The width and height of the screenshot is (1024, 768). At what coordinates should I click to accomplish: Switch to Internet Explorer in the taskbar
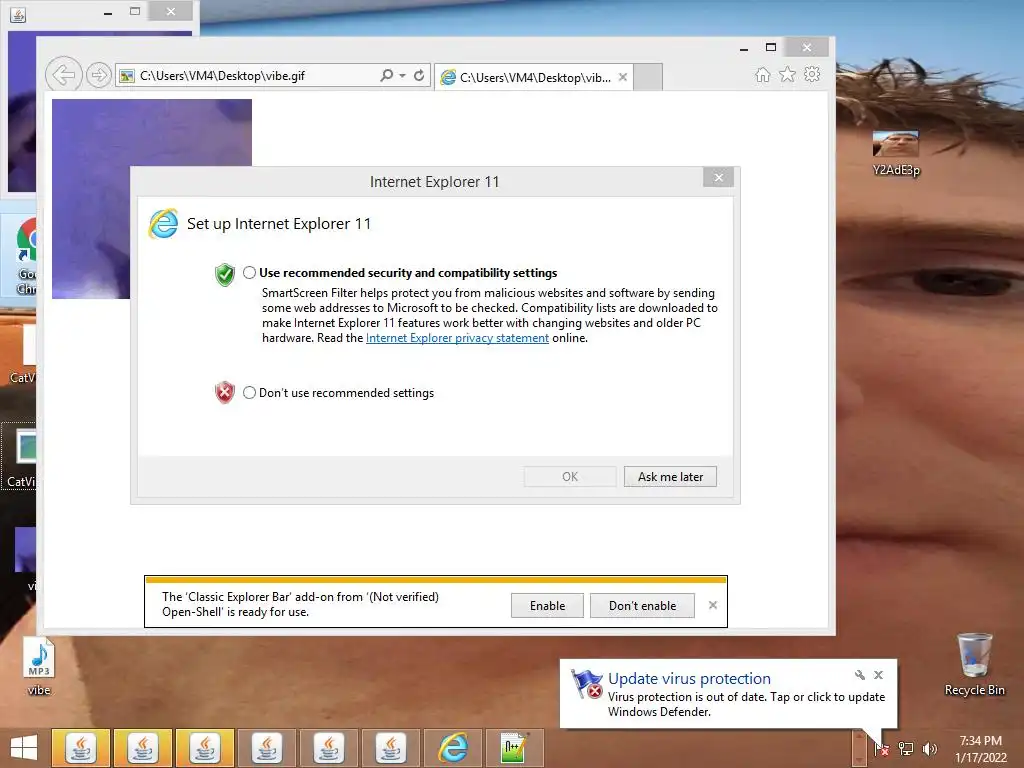453,748
